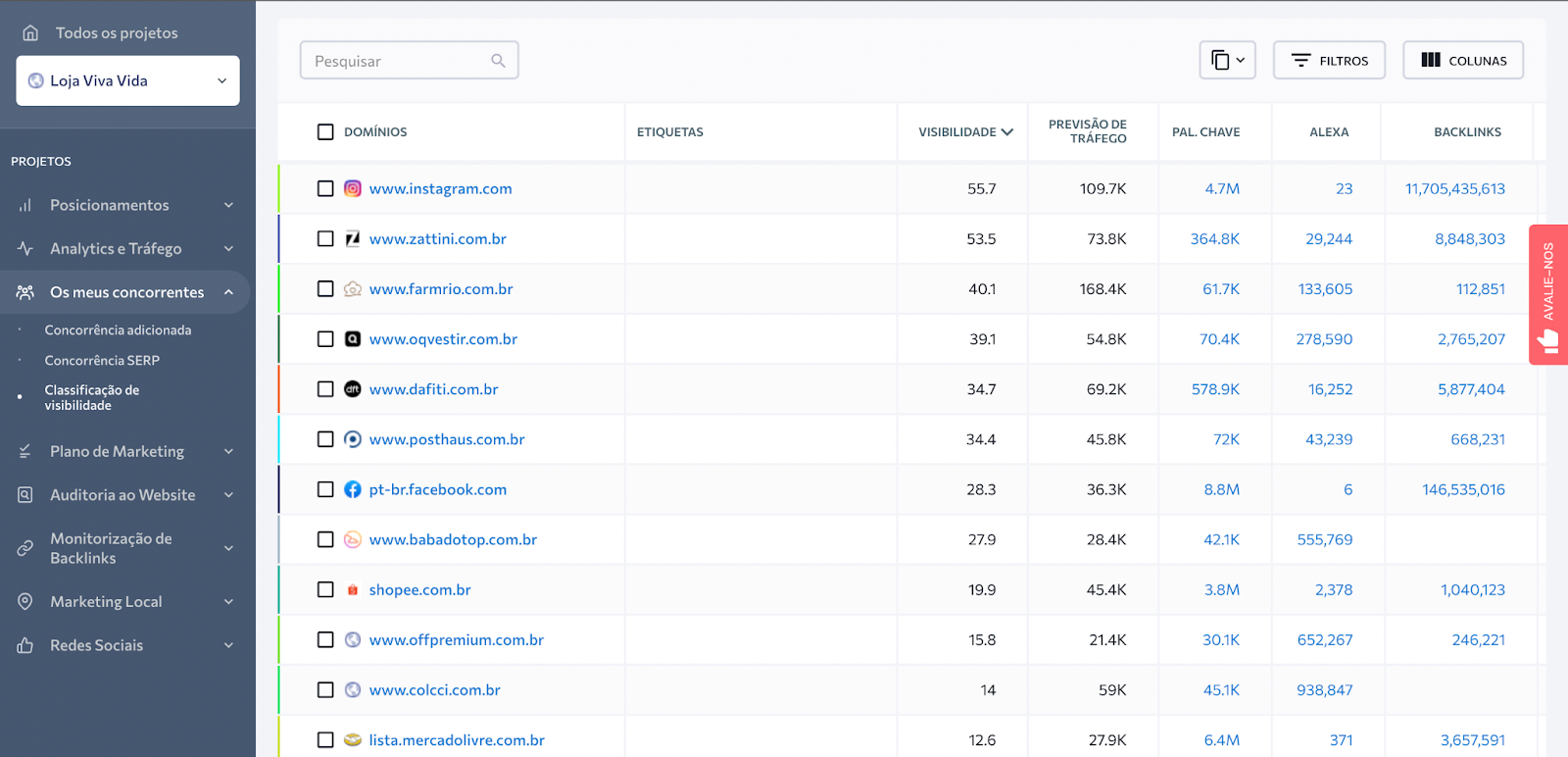The height and width of the screenshot is (757, 1568).
Task: Click the 4.7M keywords value for Instagram
Action: click(1222, 188)
